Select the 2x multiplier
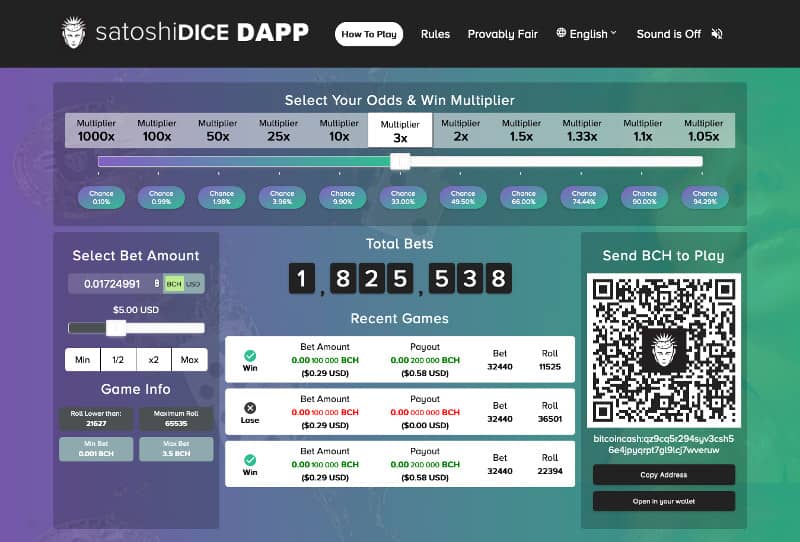This screenshot has height=542, width=800. click(461, 131)
